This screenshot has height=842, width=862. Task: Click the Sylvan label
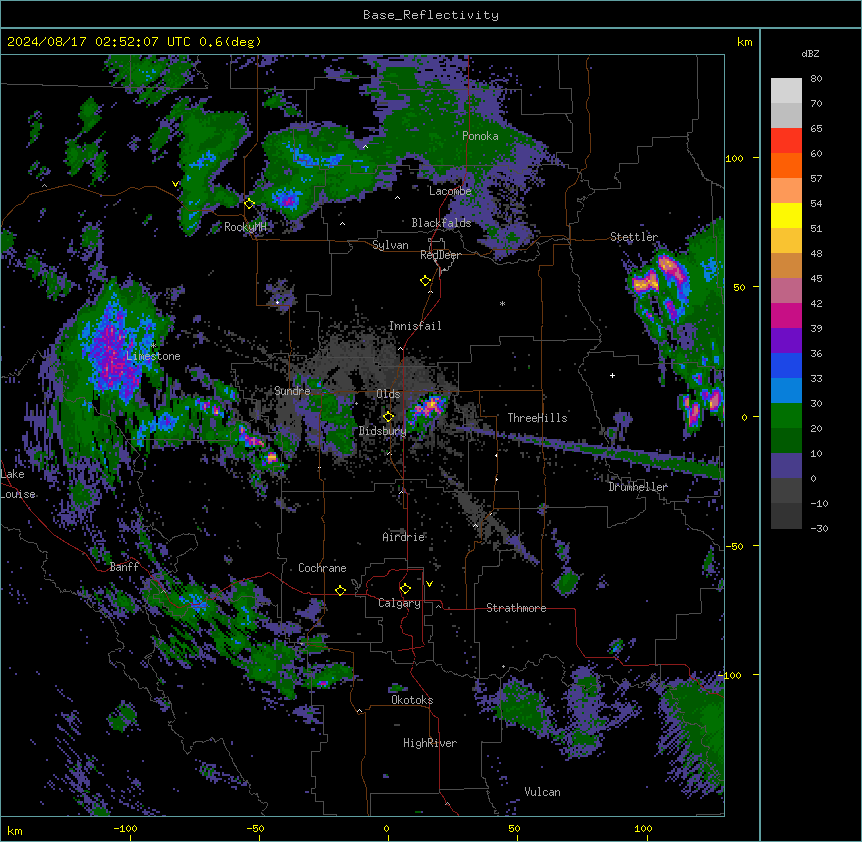[390, 245]
